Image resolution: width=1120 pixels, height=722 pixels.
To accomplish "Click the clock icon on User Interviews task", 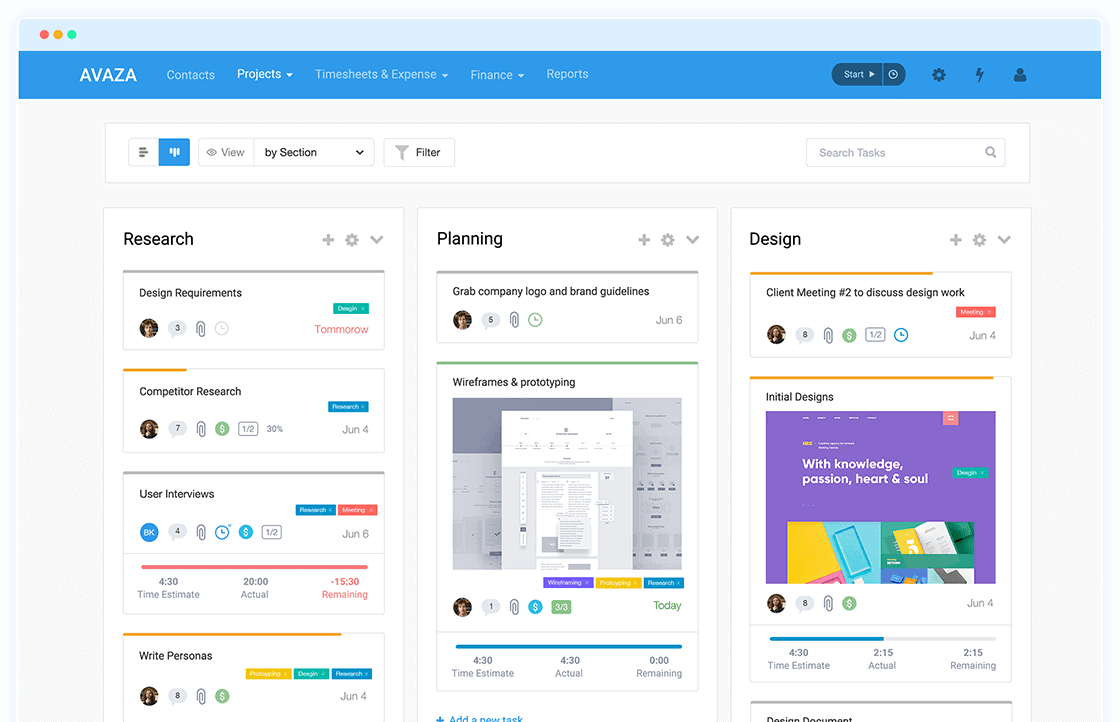I will pyautogui.click(x=223, y=532).
